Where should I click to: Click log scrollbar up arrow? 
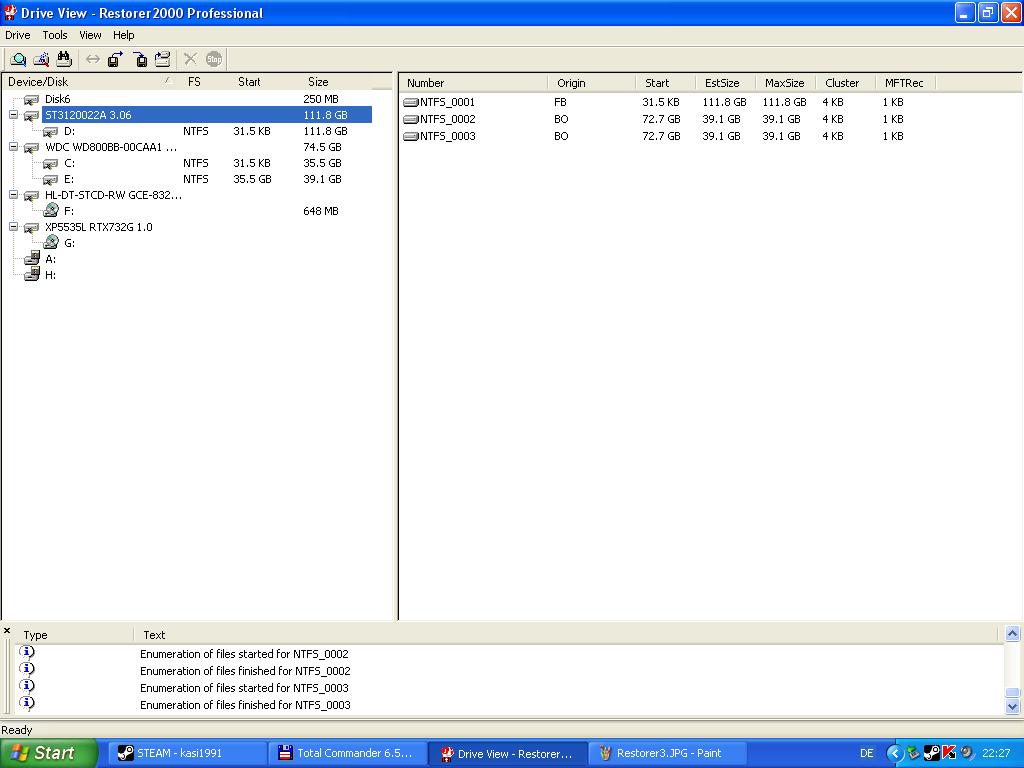tap(1012, 633)
